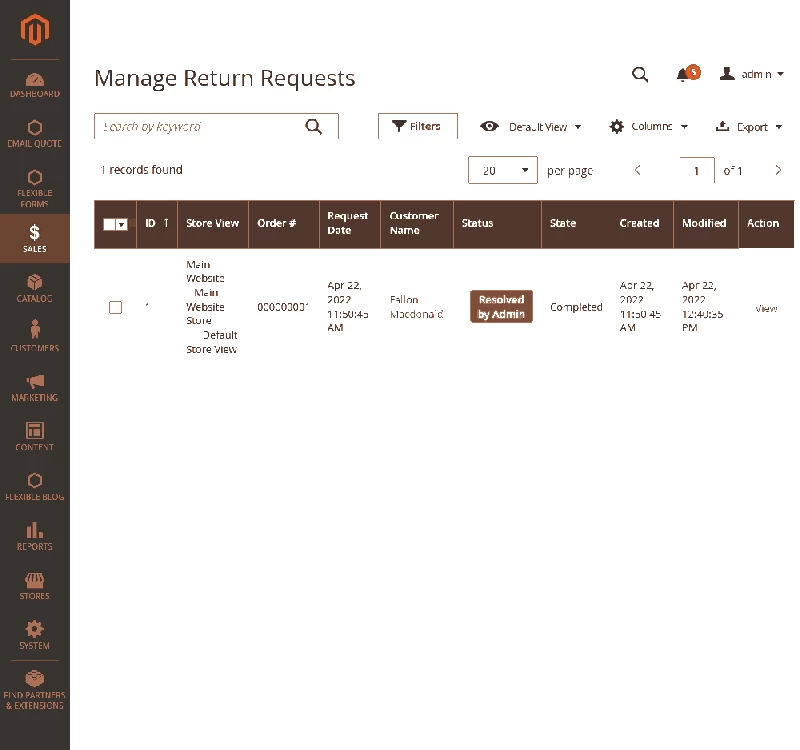Open the Email Quote menu

point(35,134)
